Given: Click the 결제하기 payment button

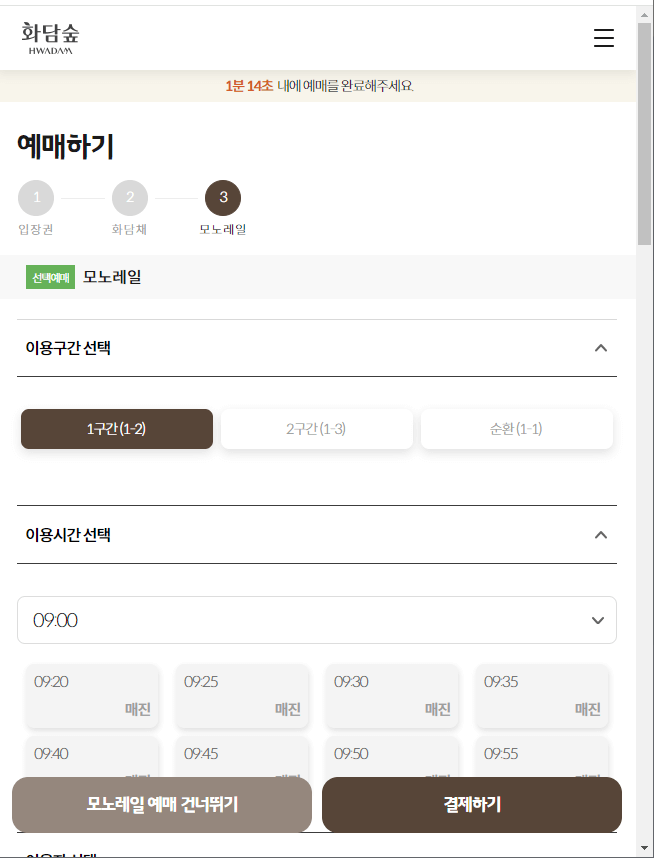Looking at the screenshot, I should [471, 805].
